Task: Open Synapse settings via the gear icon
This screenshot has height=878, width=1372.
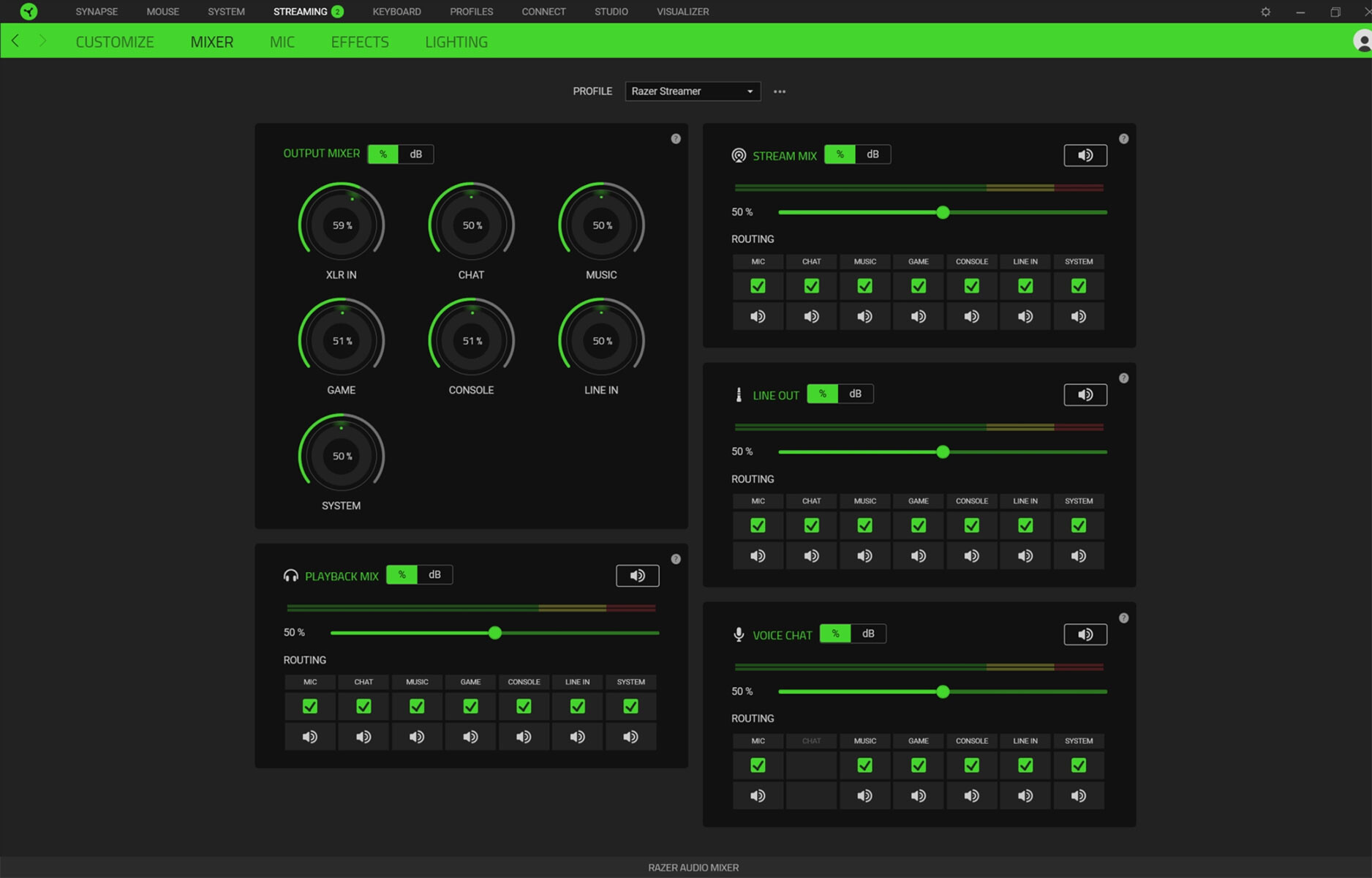Action: click(1264, 11)
